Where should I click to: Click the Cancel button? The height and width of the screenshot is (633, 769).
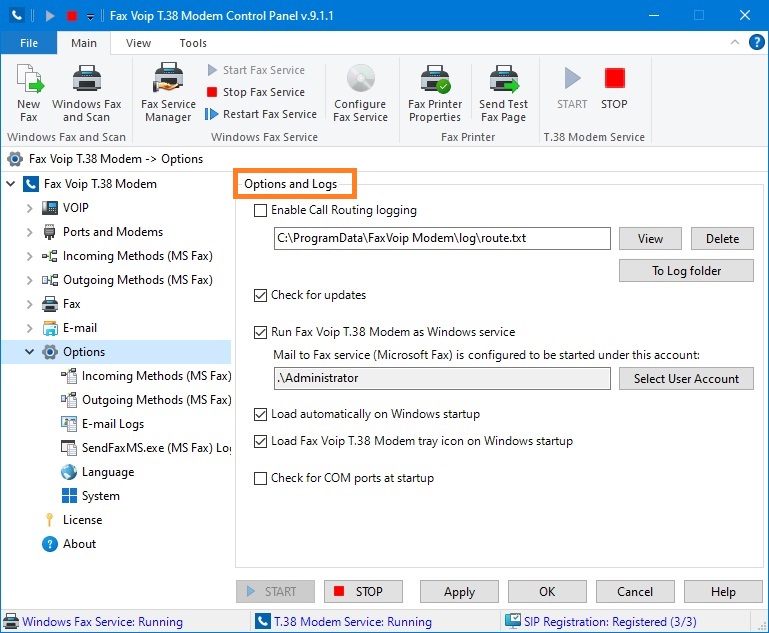pos(635,591)
